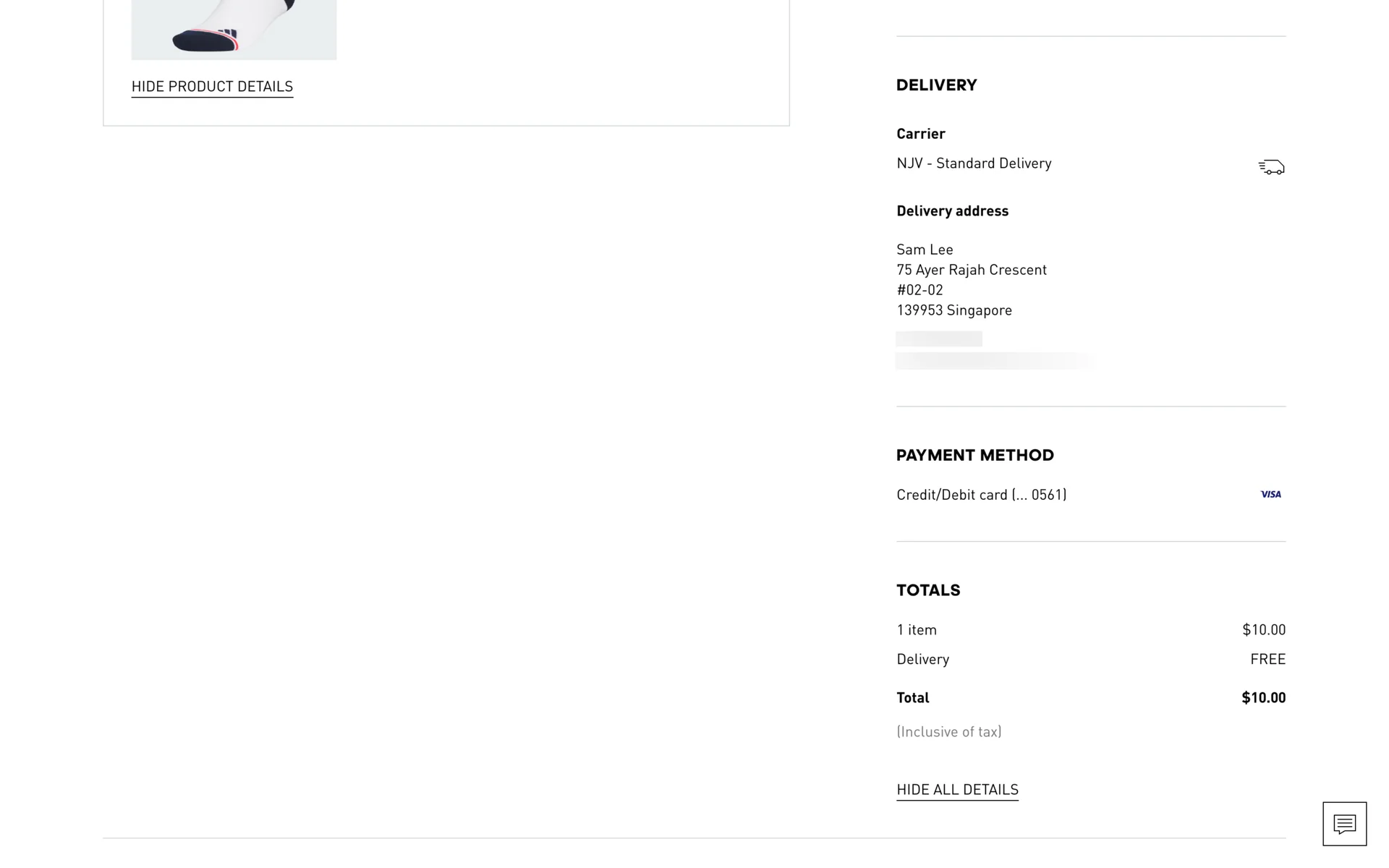This screenshot has width=1389, height=868.
Task: Click the FREE delivery cost value
Action: pos(1267,659)
